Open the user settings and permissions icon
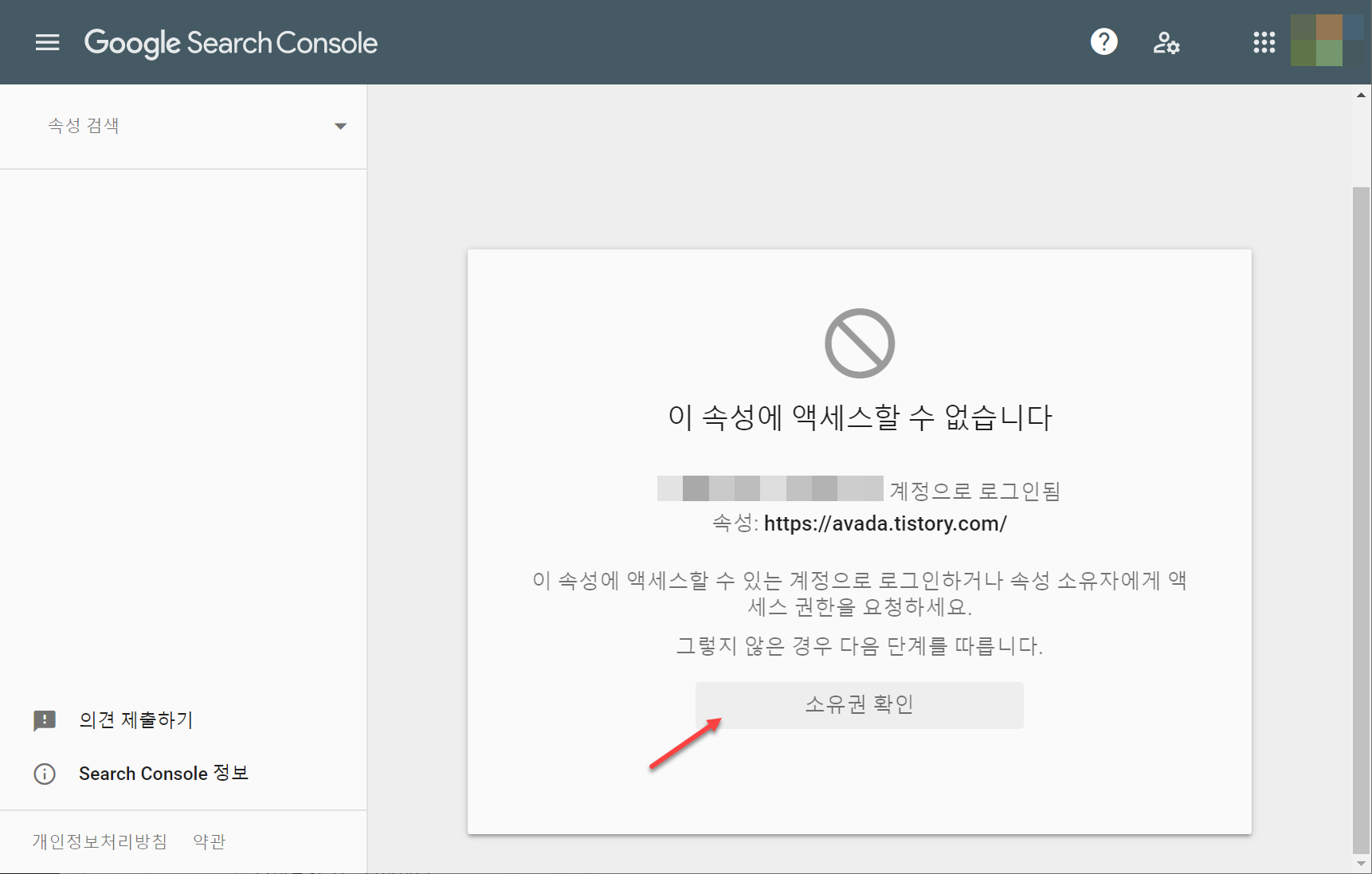1372x874 pixels. coord(1166,42)
